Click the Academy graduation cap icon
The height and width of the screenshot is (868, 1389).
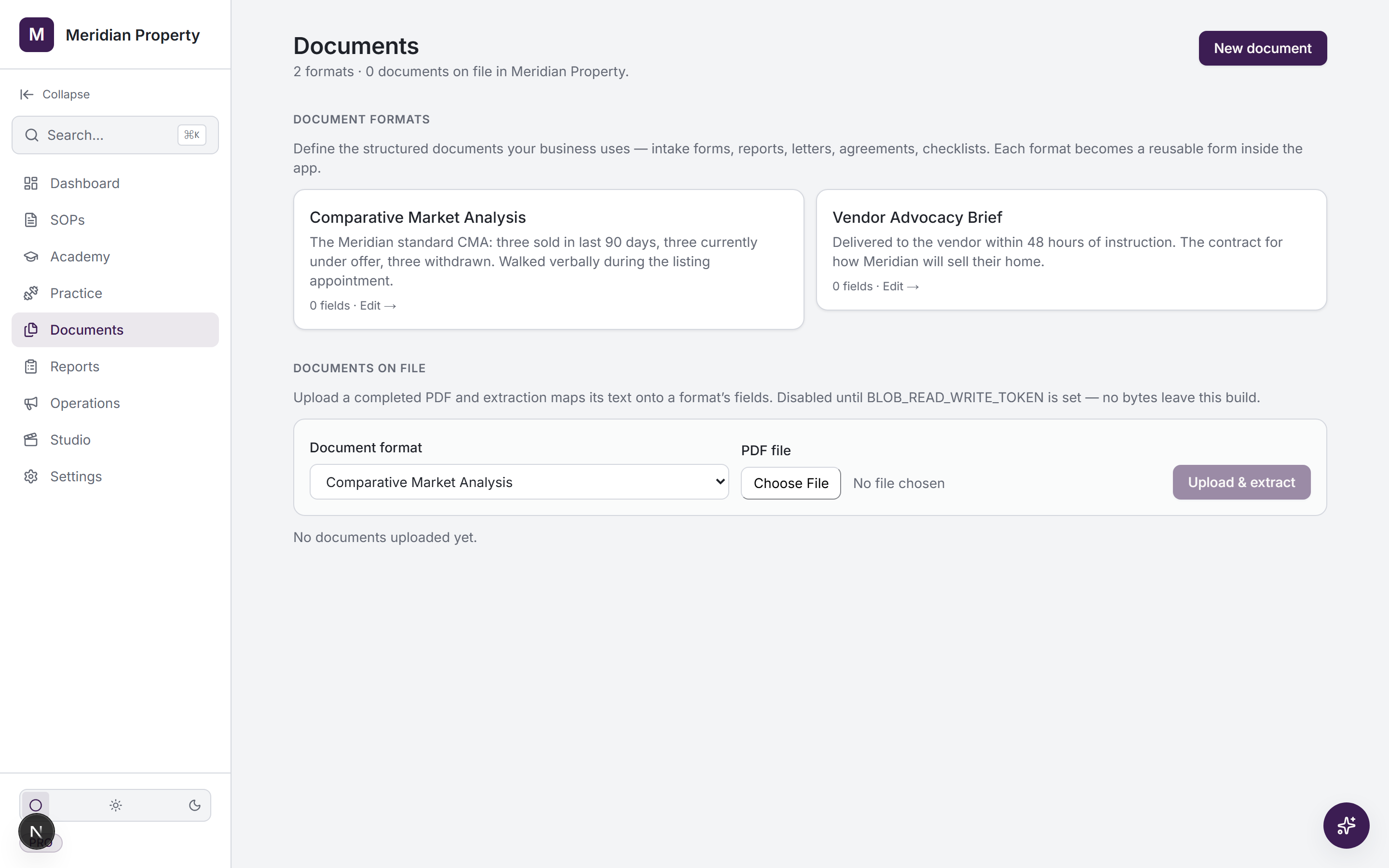click(31, 257)
